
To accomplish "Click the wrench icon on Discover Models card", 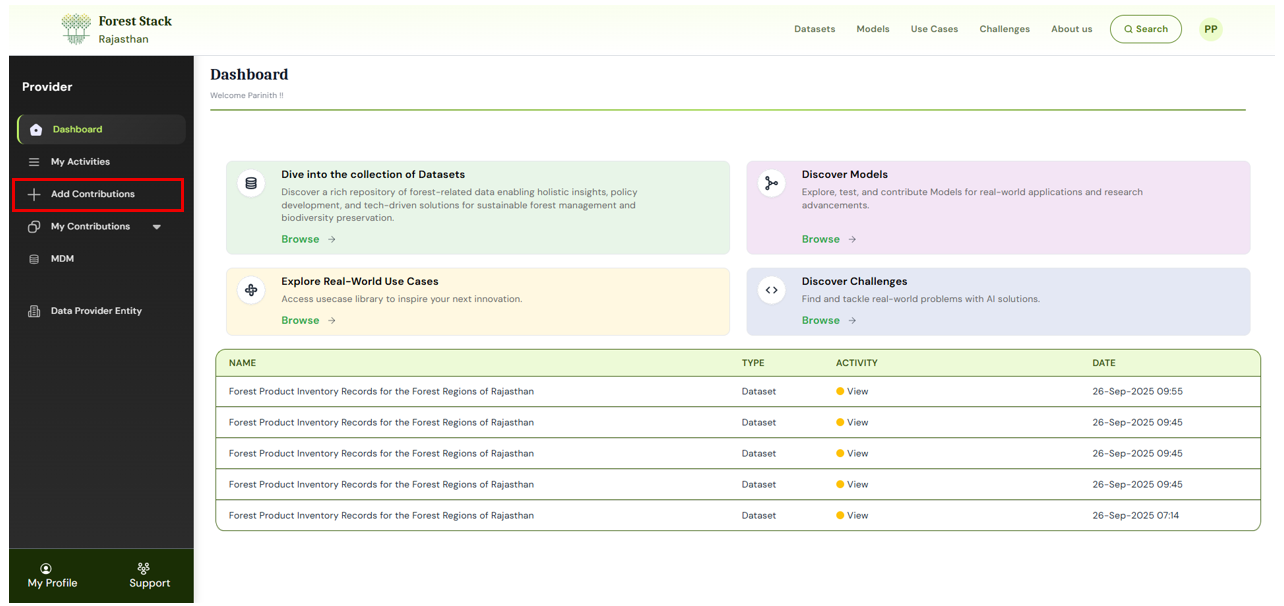I will [771, 183].
